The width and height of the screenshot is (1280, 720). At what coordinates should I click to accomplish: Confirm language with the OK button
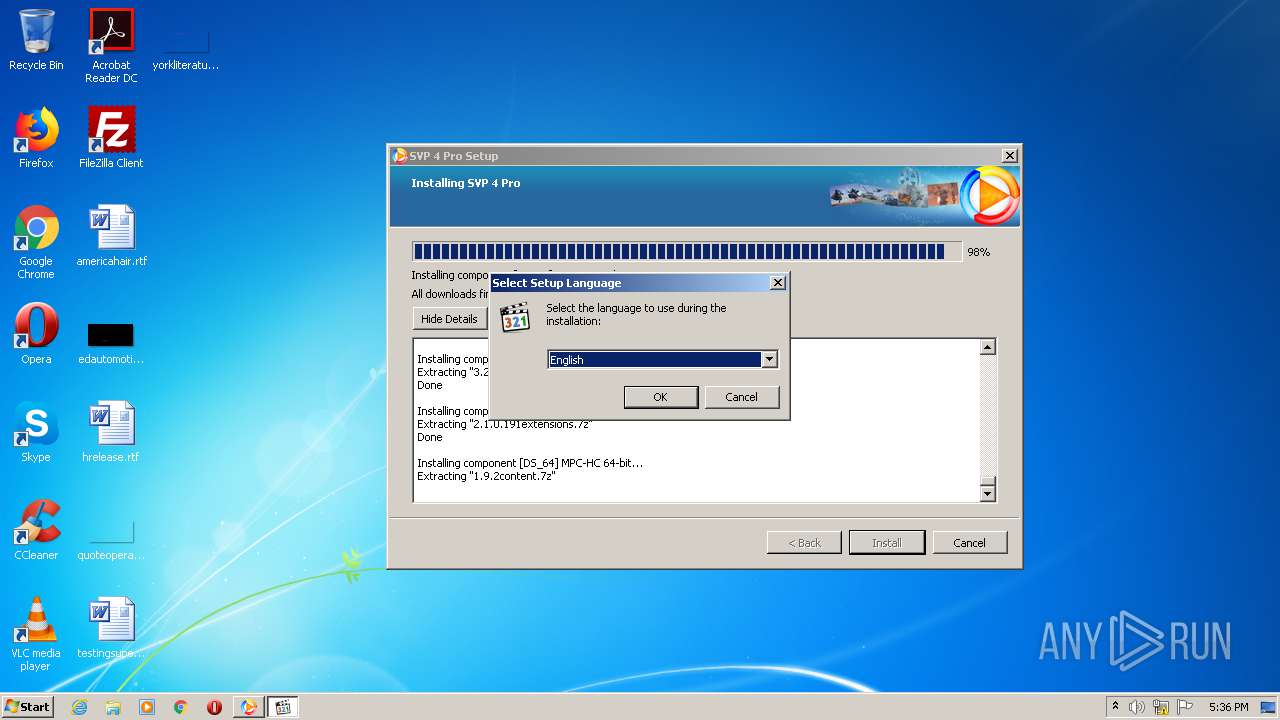point(661,397)
